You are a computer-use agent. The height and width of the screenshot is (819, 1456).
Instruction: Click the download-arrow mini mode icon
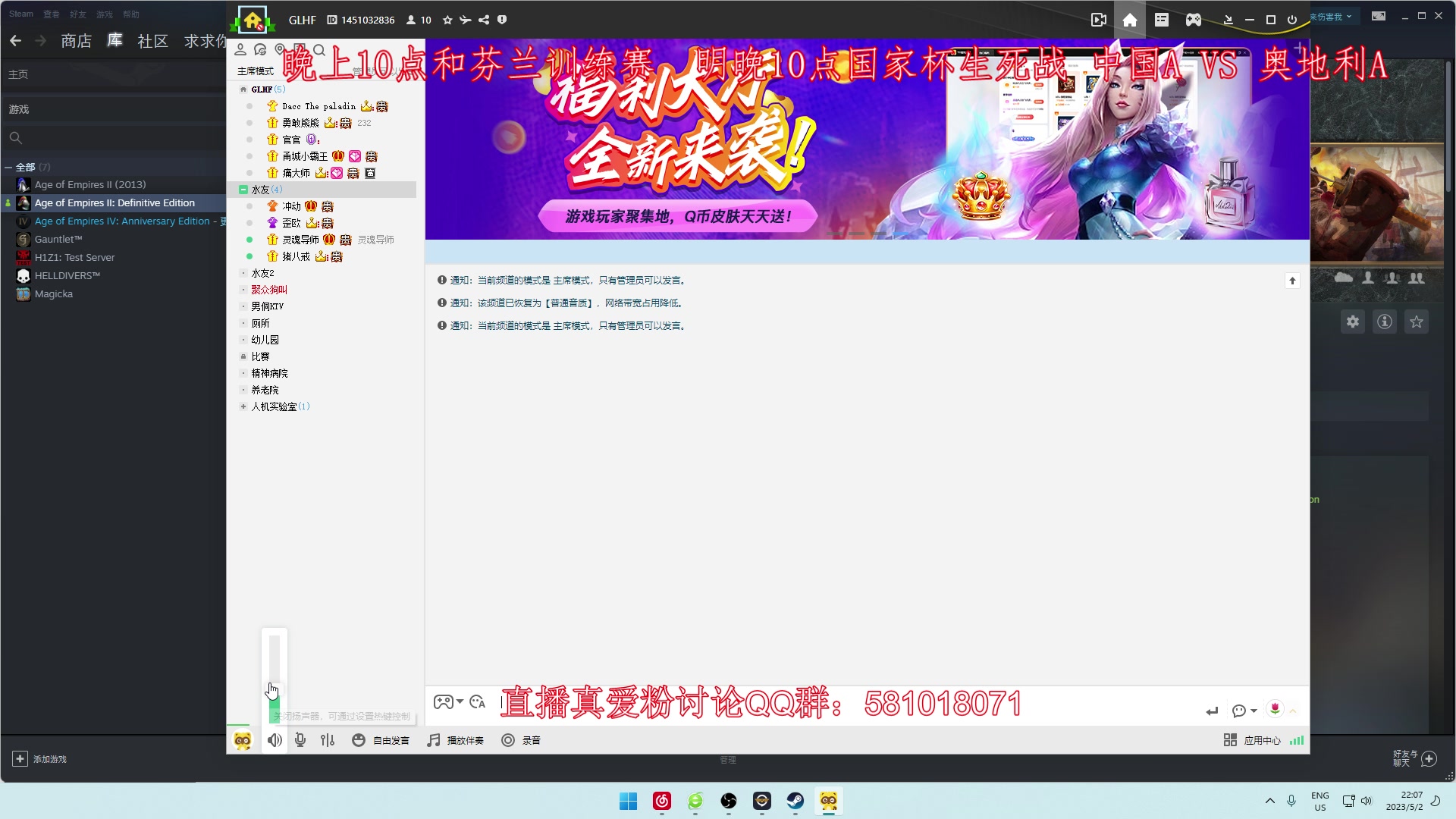(1228, 20)
